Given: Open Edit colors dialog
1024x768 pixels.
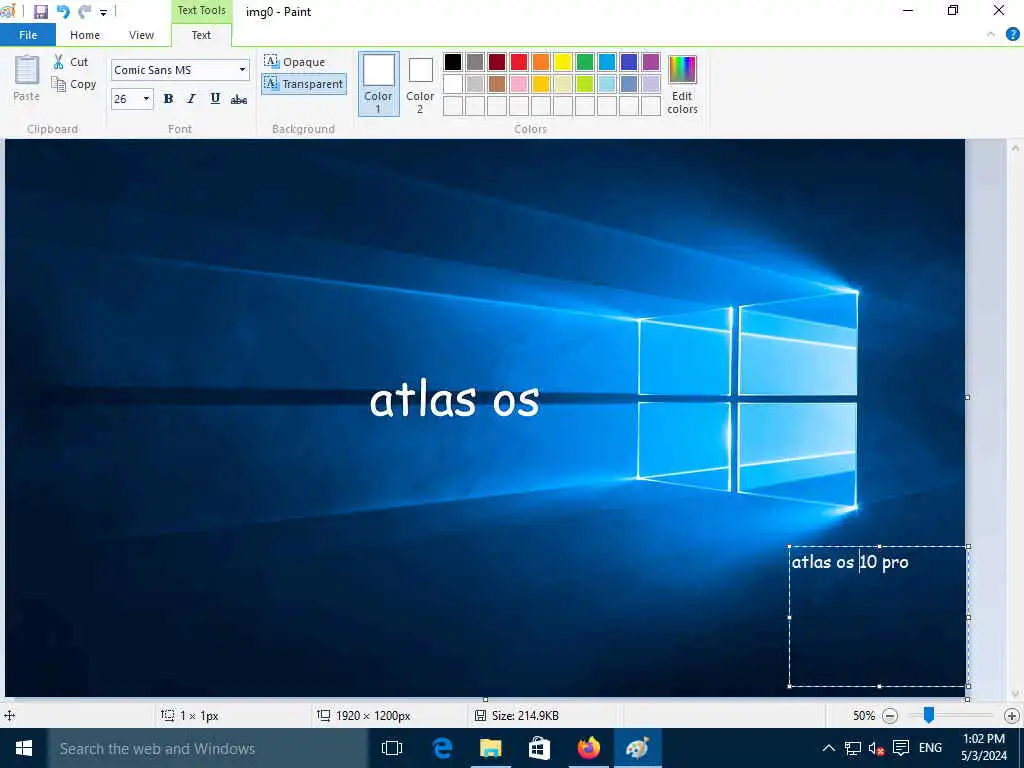Looking at the screenshot, I should 682,85.
